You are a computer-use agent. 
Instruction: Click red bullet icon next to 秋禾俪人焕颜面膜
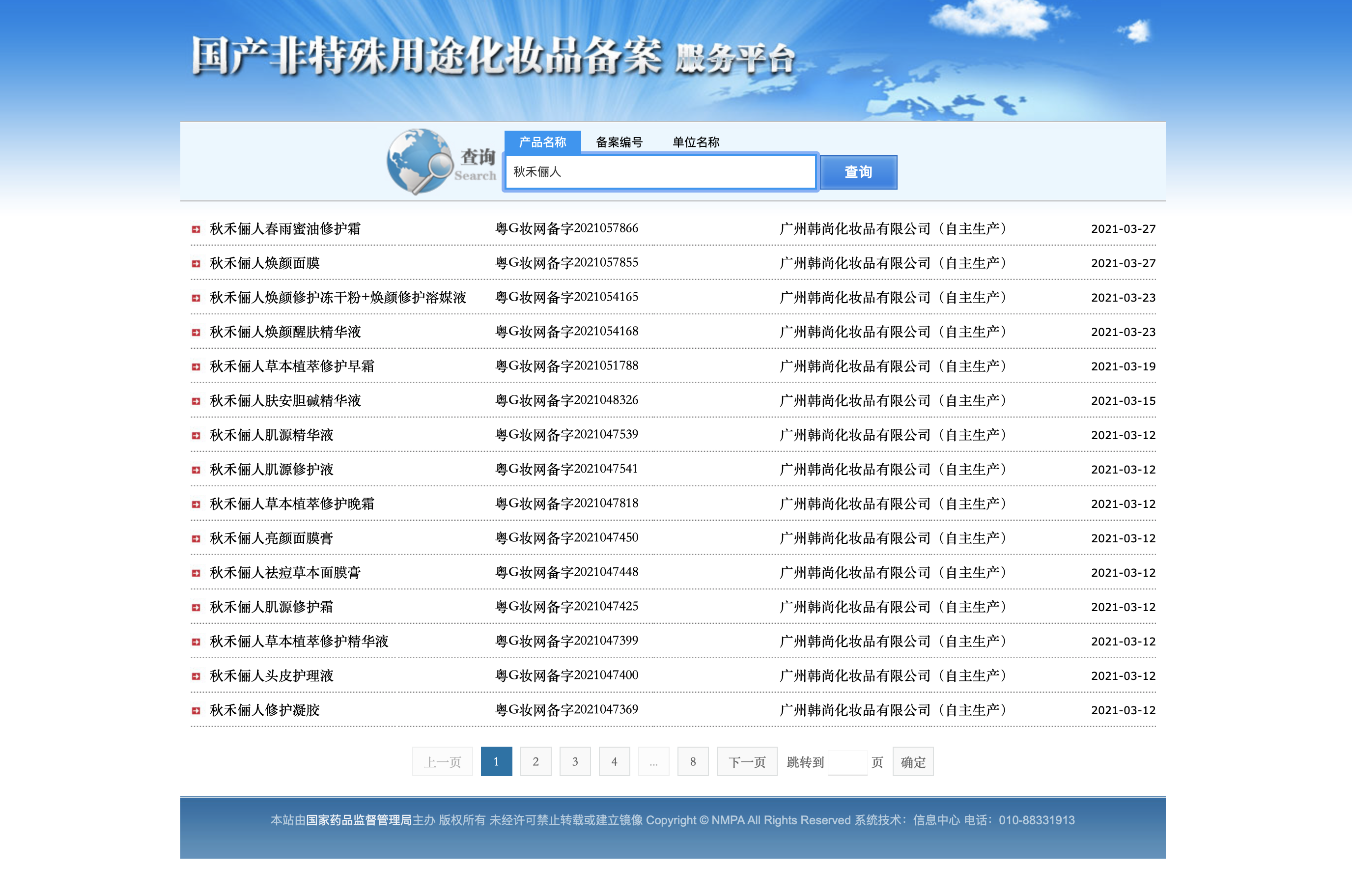[x=196, y=263]
